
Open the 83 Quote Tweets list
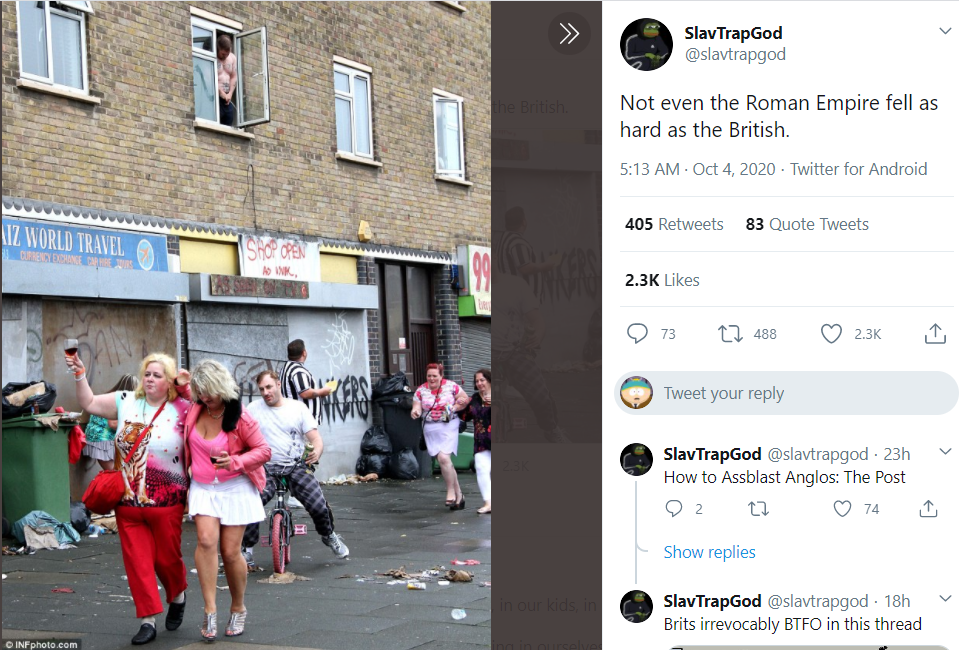(807, 224)
